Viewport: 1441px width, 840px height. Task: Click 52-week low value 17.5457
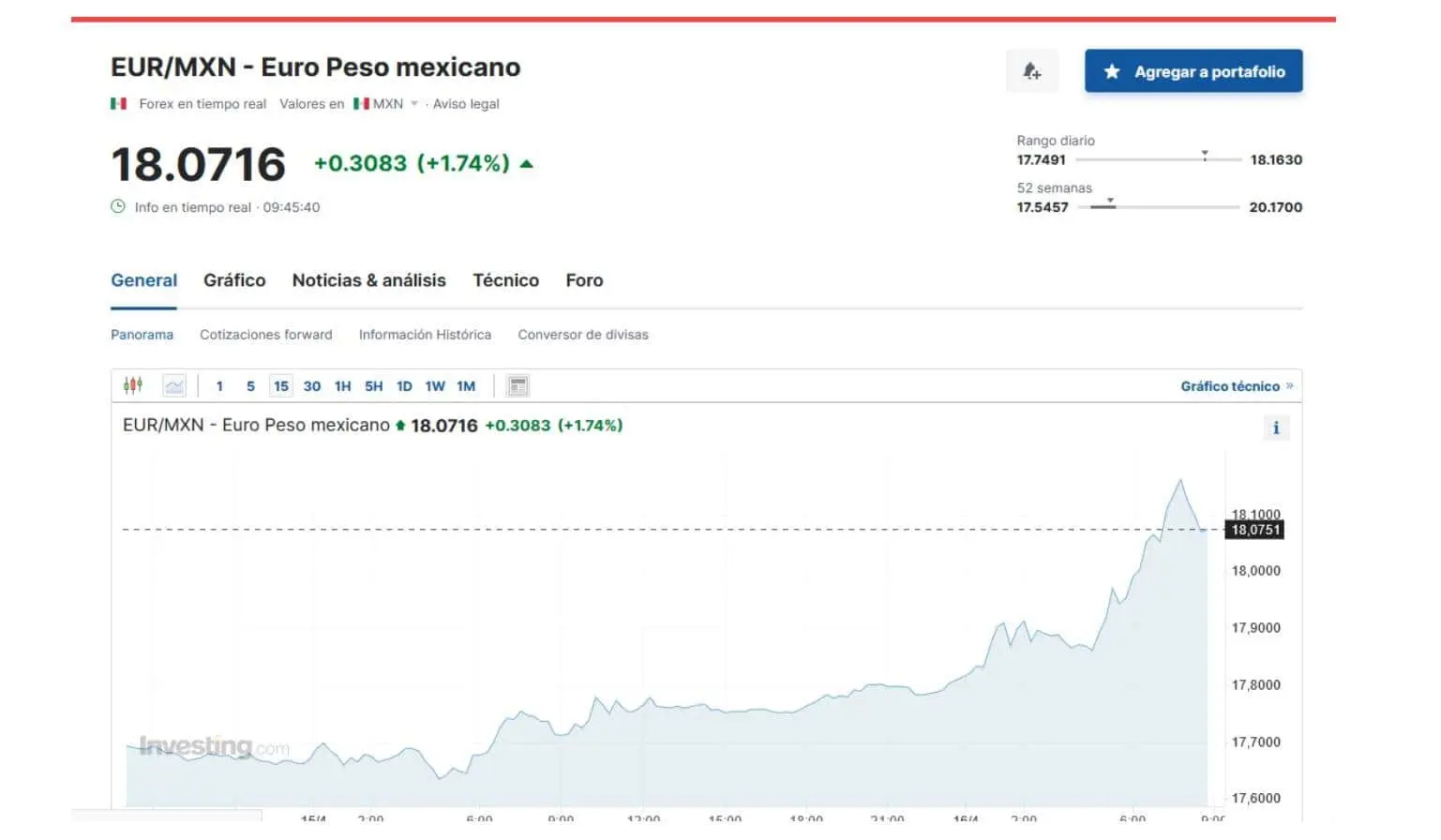1043,207
